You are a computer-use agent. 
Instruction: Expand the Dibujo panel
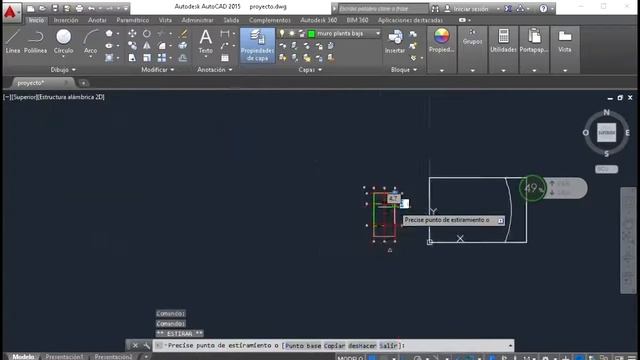(63, 70)
